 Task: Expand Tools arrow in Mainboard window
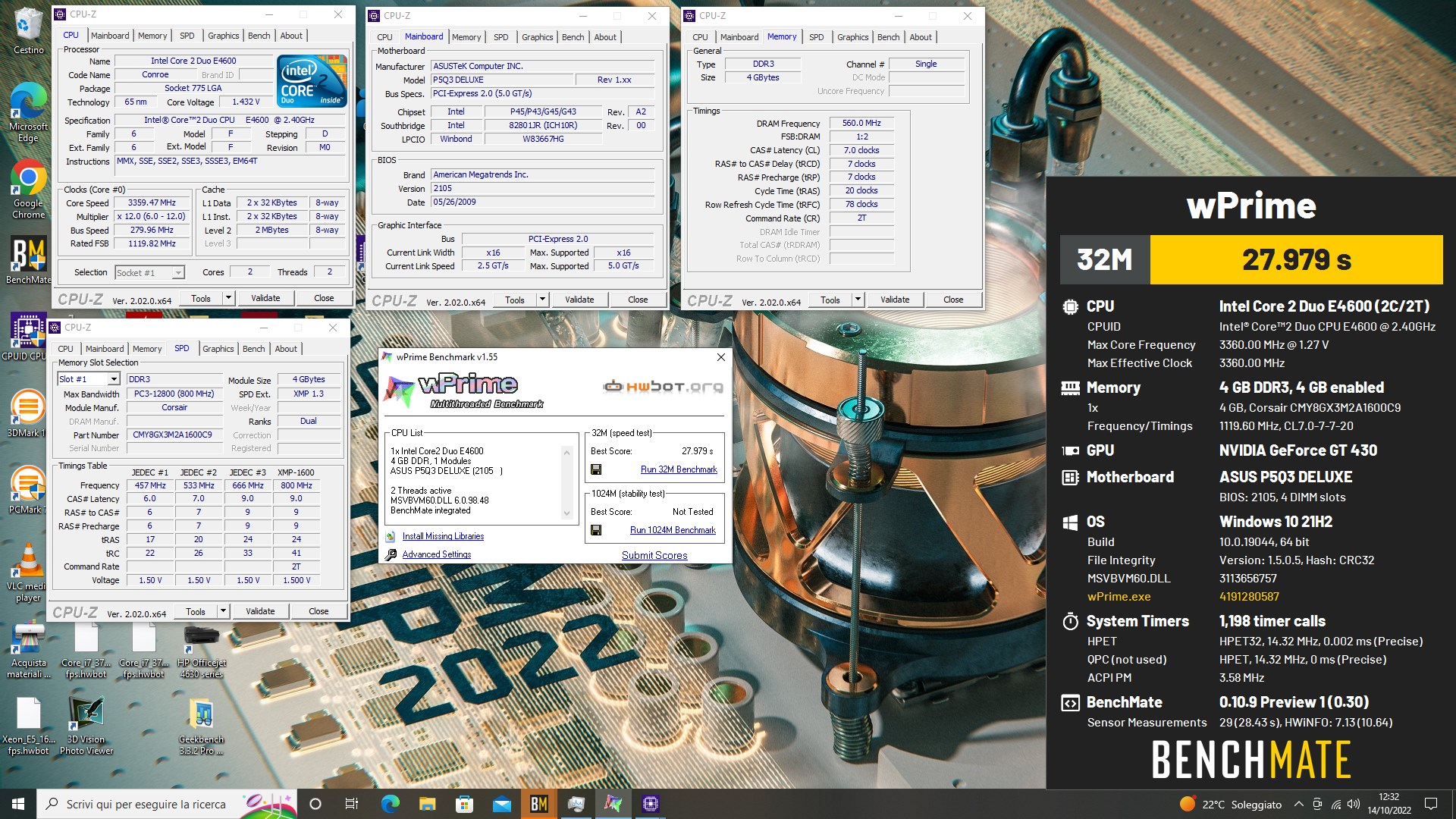542,300
